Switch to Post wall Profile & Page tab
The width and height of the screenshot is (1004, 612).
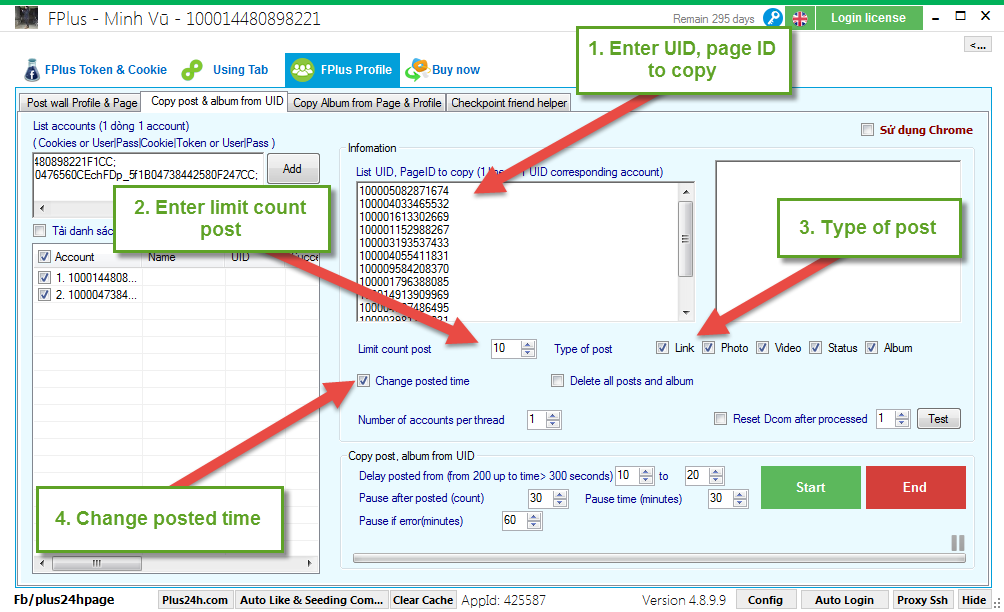point(80,102)
